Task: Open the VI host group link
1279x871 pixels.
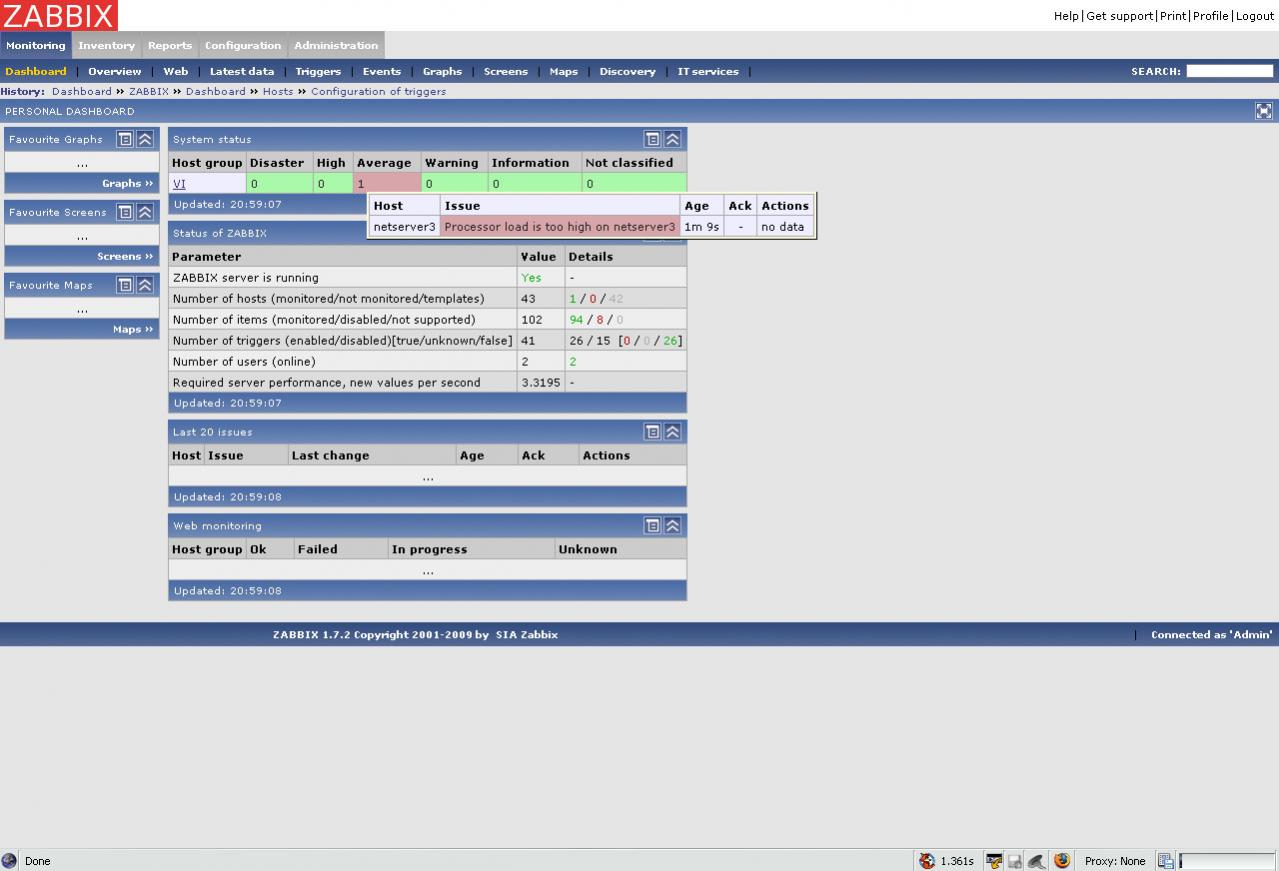Action: pyautogui.click(x=179, y=184)
